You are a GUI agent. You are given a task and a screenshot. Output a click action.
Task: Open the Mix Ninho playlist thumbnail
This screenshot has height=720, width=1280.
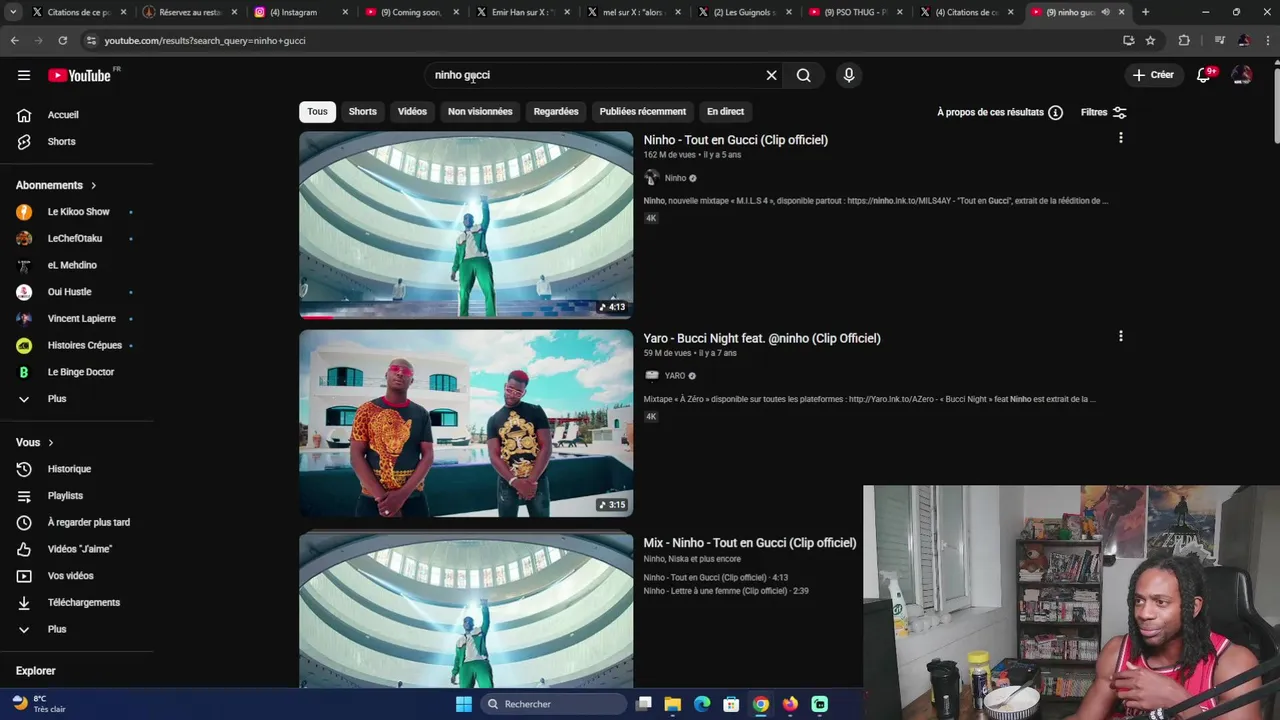click(x=466, y=610)
